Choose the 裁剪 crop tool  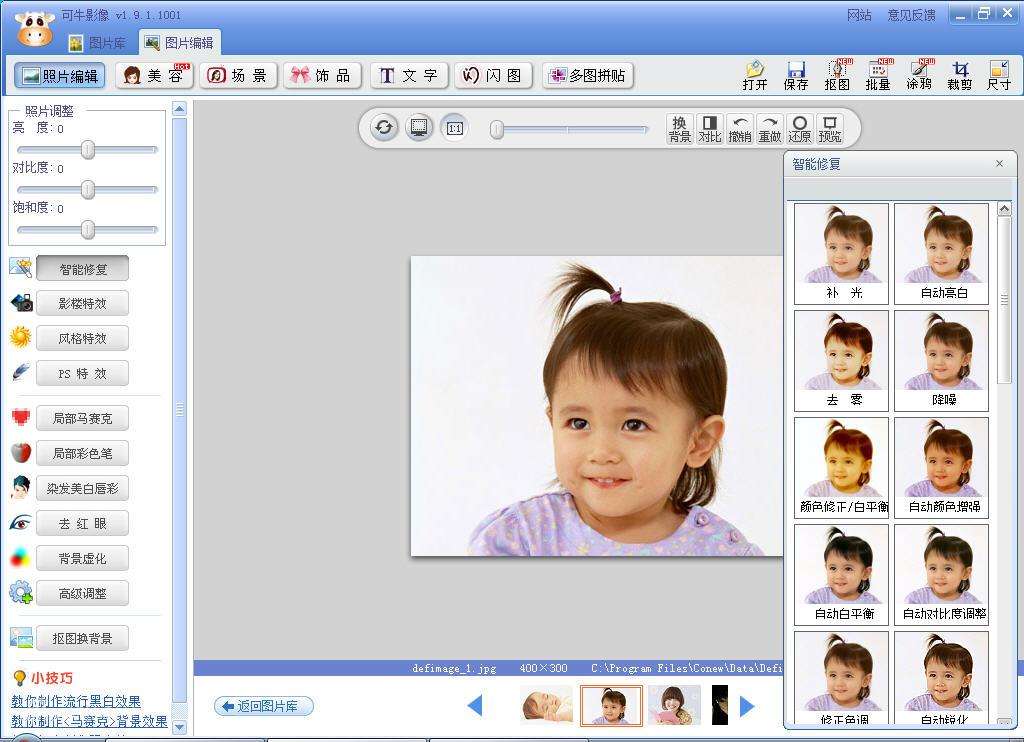click(959, 75)
